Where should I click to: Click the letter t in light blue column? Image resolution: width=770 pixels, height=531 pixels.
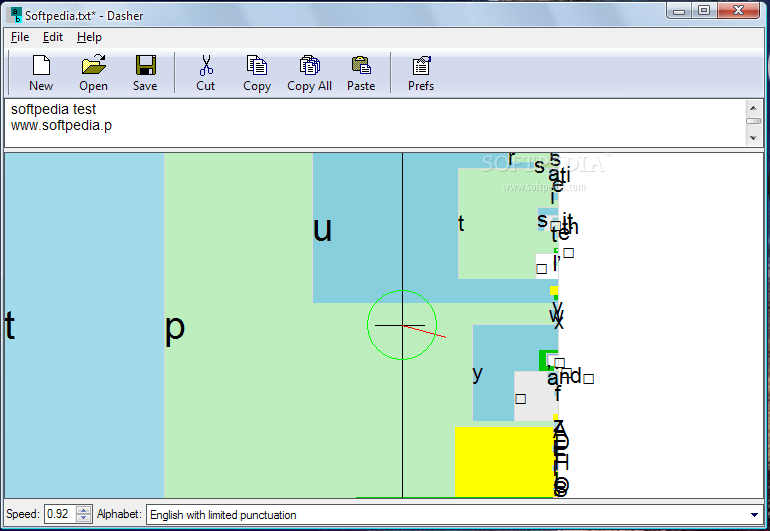click(10, 325)
